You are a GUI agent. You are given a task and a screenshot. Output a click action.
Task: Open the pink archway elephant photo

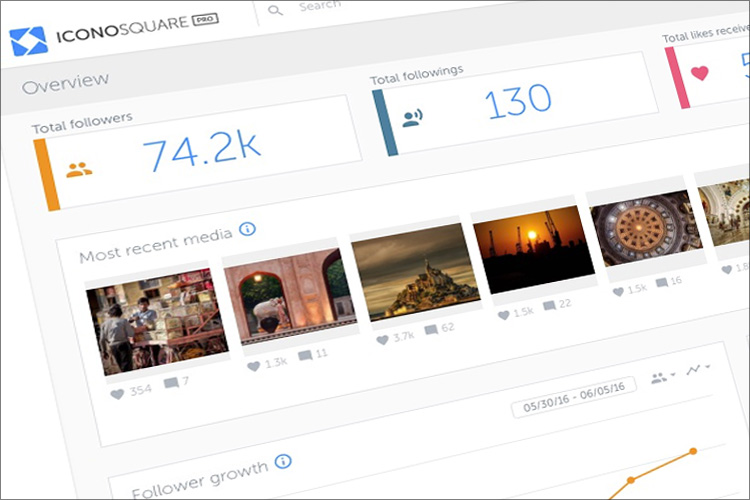[290, 295]
